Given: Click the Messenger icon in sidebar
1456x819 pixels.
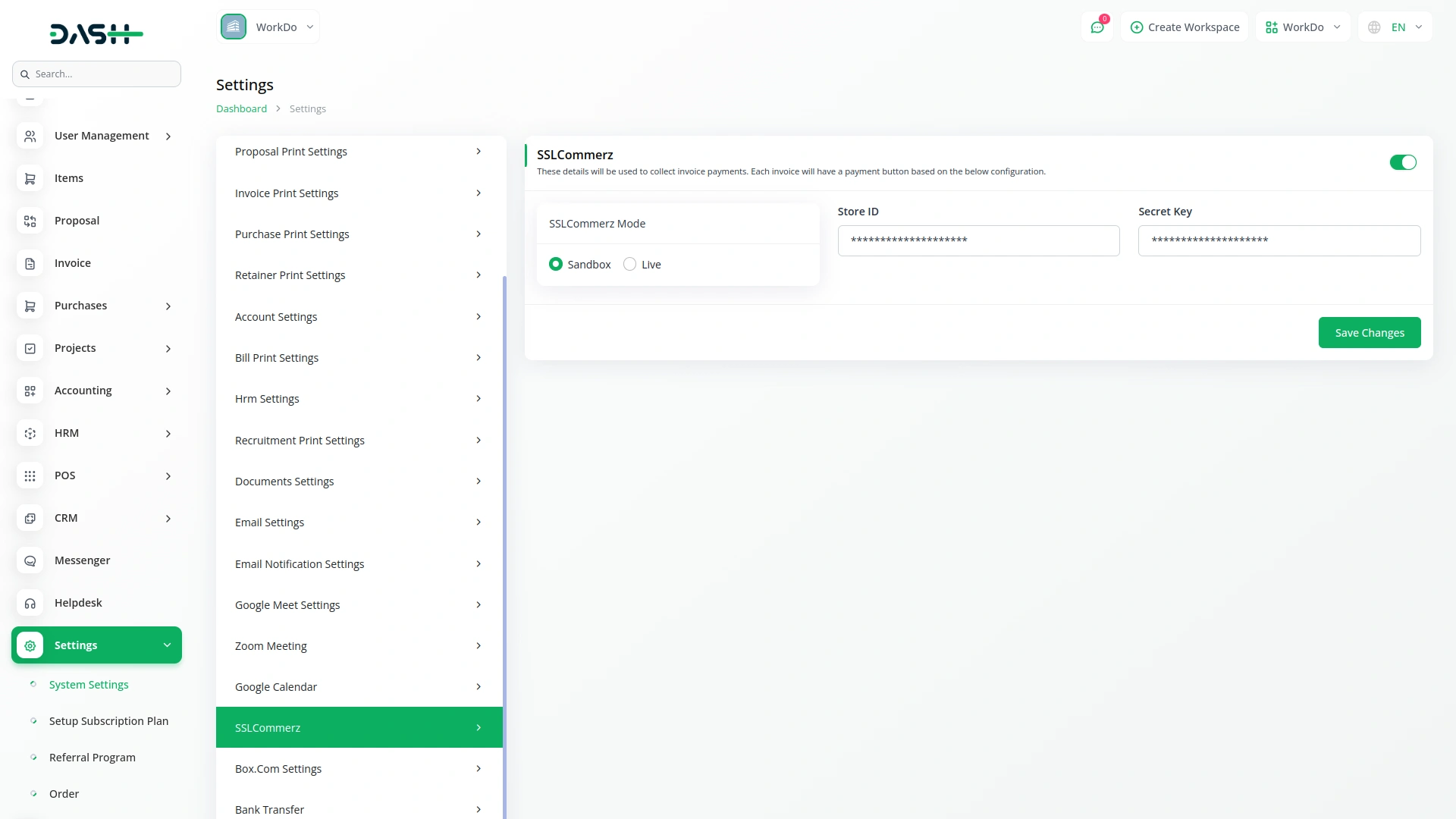Looking at the screenshot, I should [x=30, y=560].
